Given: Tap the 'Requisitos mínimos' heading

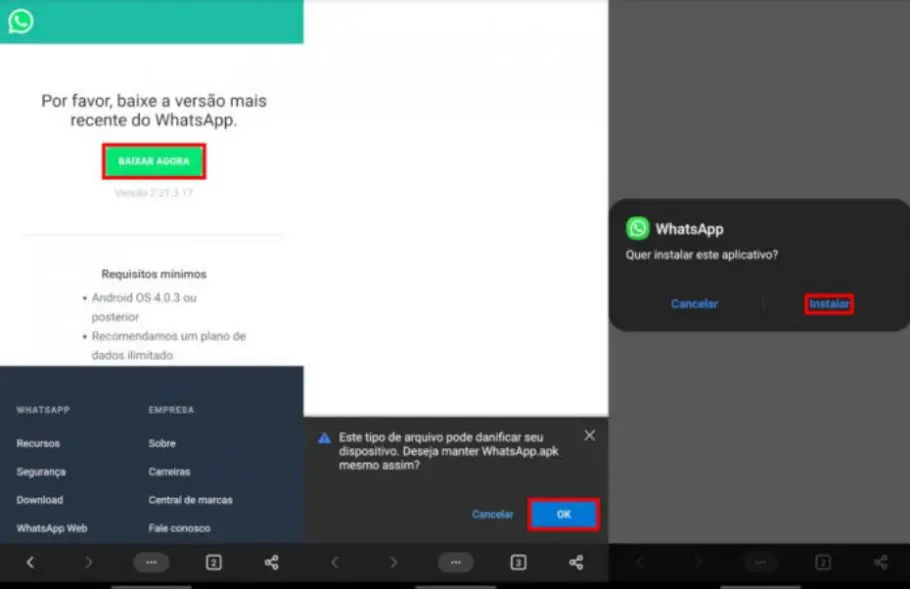Looking at the screenshot, I should tap(154, 274).
